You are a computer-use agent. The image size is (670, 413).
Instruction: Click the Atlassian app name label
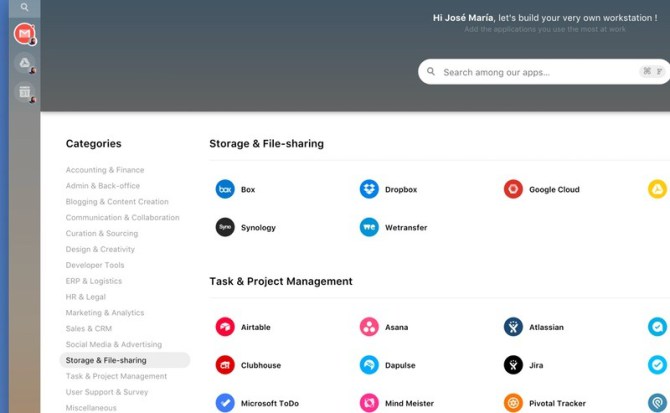click(546, 327)
